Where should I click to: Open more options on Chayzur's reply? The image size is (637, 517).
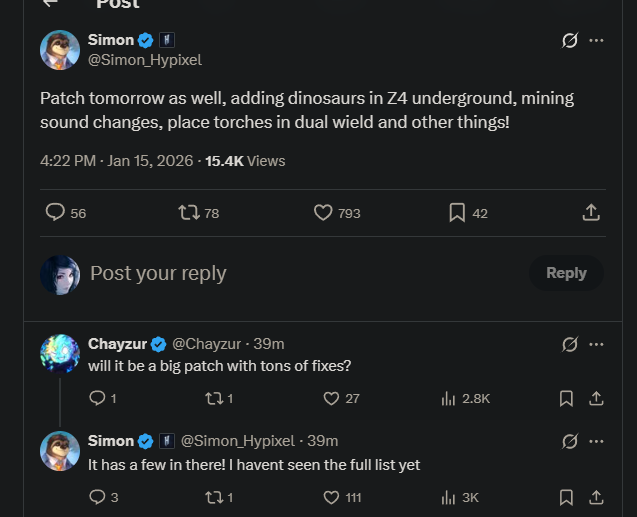(x=597, y=344)
